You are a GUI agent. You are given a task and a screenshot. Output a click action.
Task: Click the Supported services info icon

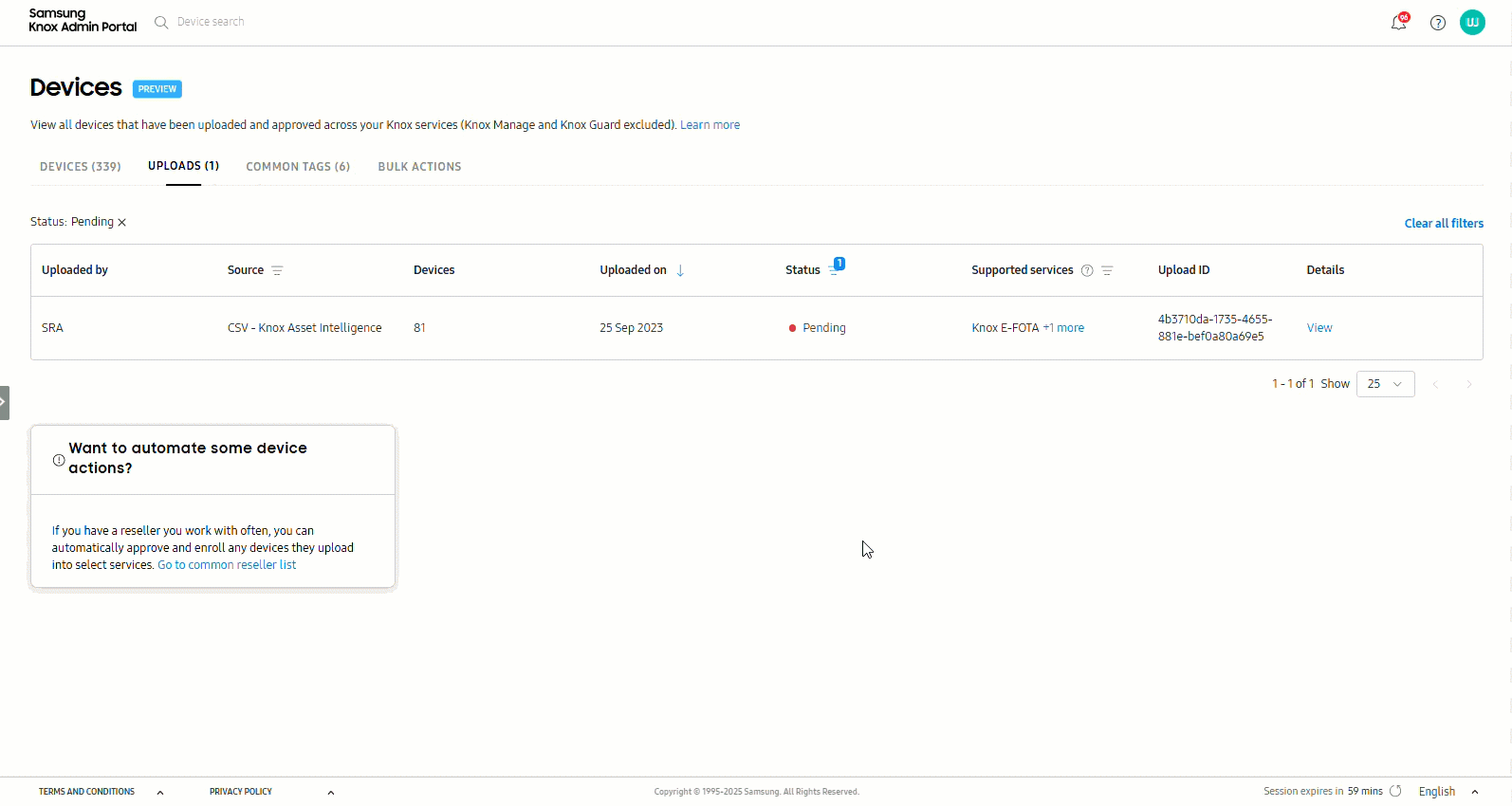[1087, 270]
